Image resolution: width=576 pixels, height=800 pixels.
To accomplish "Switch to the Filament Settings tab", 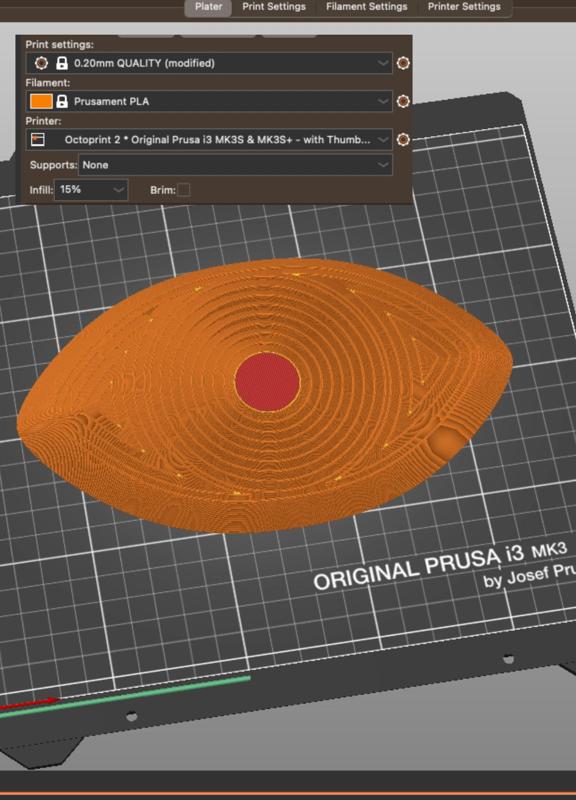I will click(366, 7).
